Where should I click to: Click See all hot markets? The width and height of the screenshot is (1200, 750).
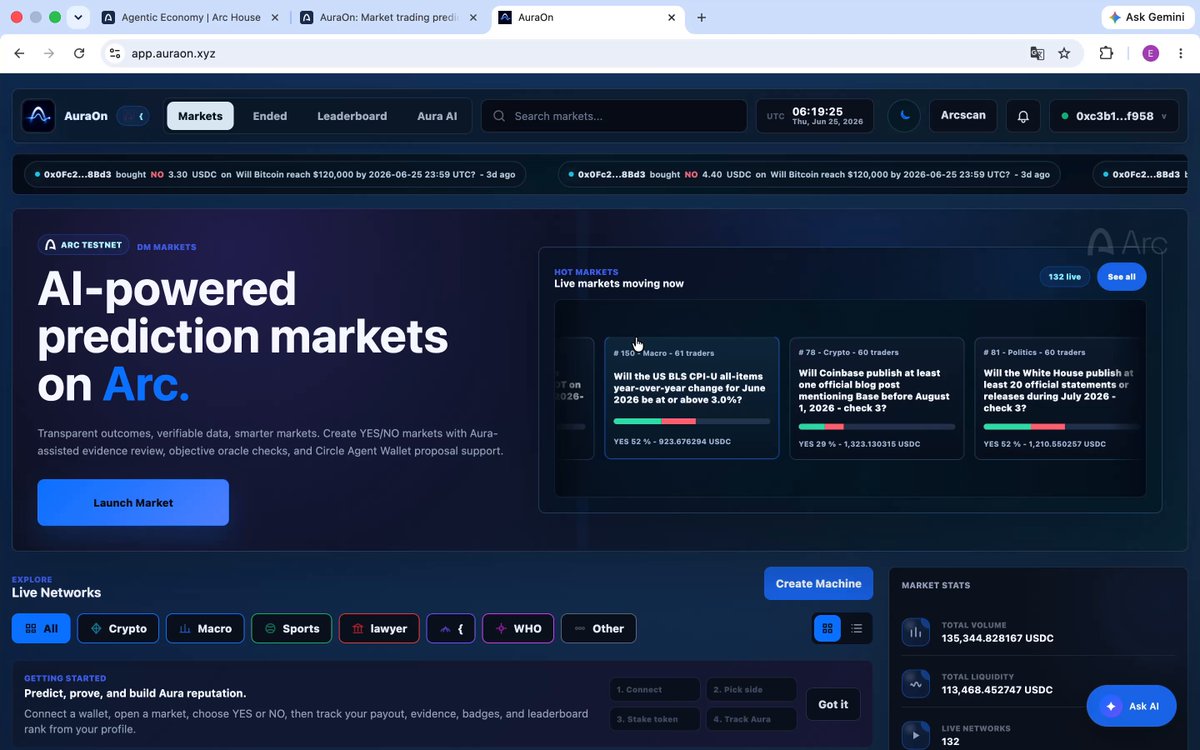point(1121,277)
